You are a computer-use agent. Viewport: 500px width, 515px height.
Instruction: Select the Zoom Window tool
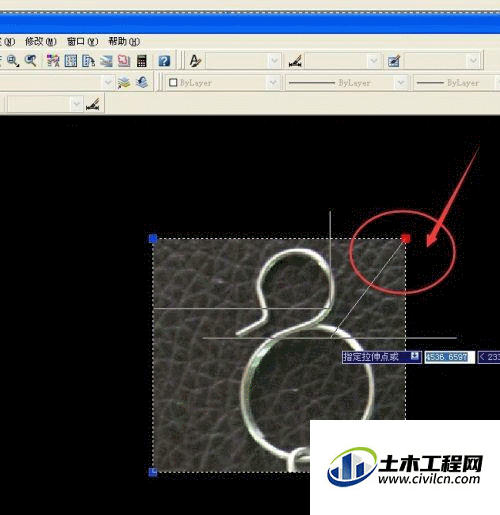click(x=13, y=61)
